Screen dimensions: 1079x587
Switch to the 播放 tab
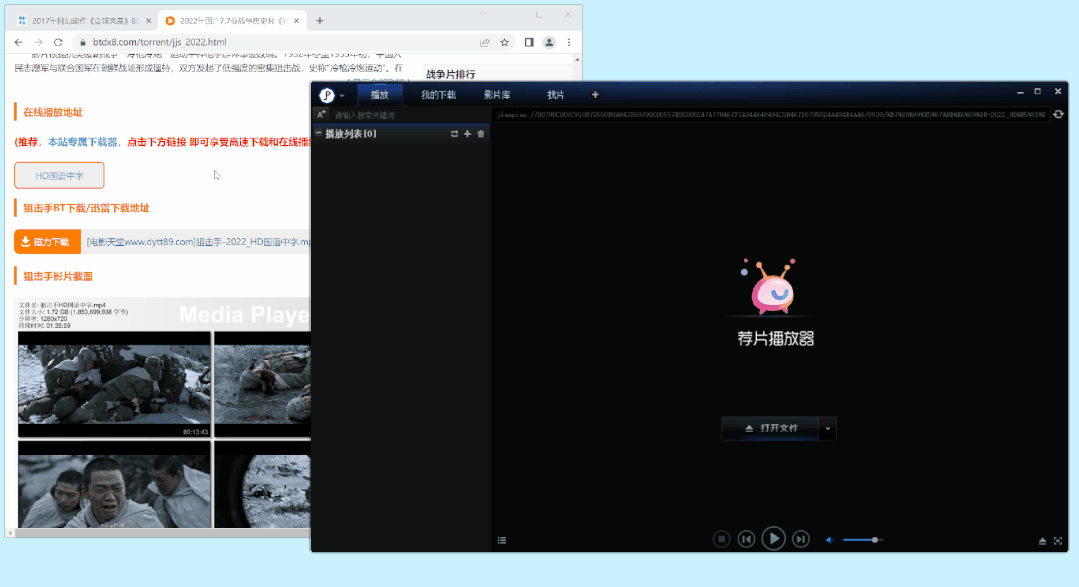379,95
